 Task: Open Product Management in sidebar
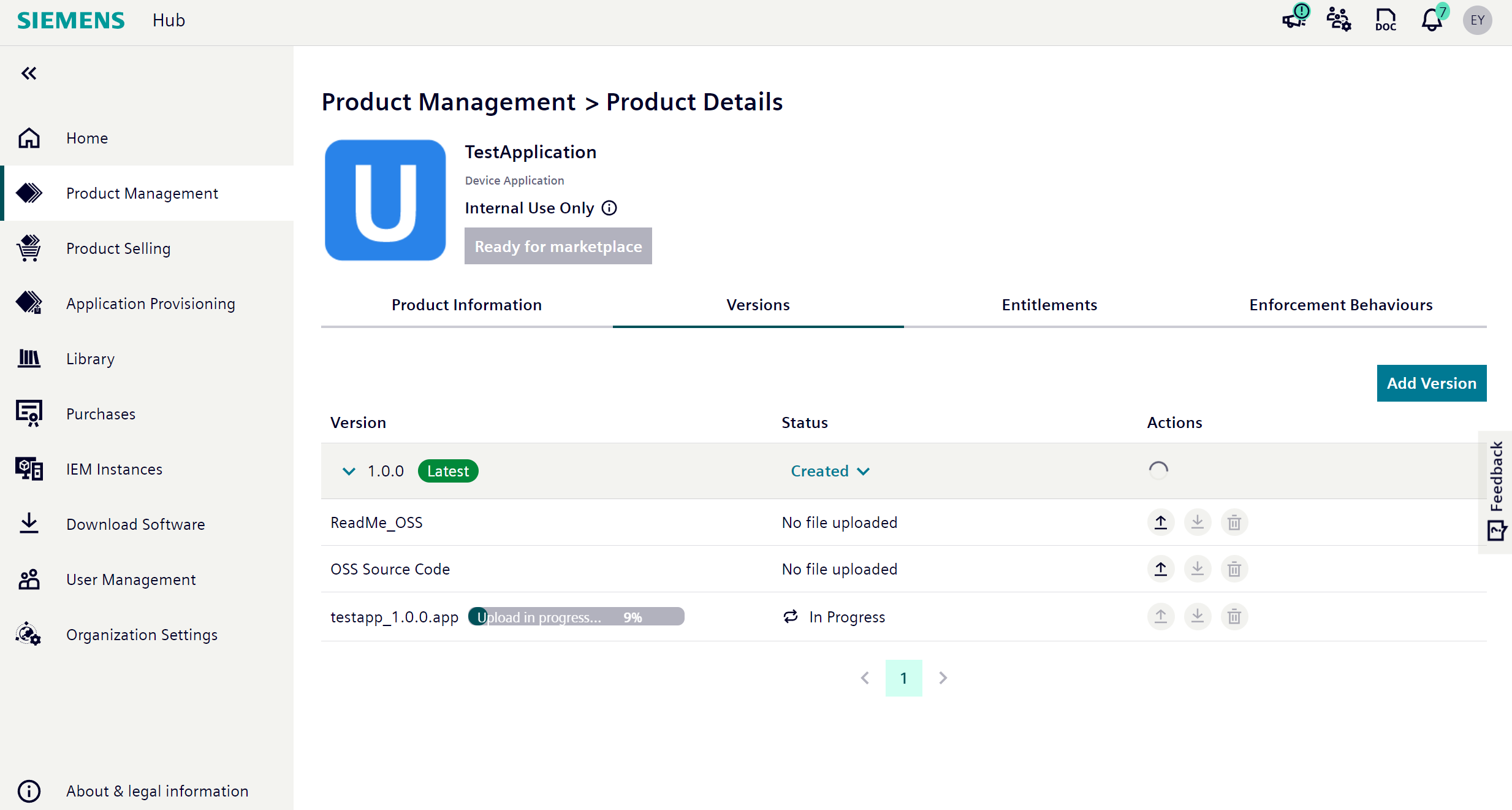click(147, 193)
